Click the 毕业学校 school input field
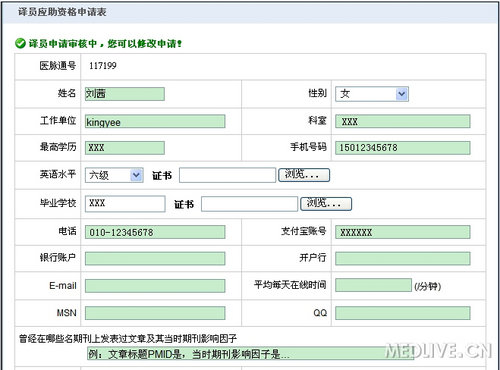The height and width of the screenshot is (370, 500). (125, 204)
